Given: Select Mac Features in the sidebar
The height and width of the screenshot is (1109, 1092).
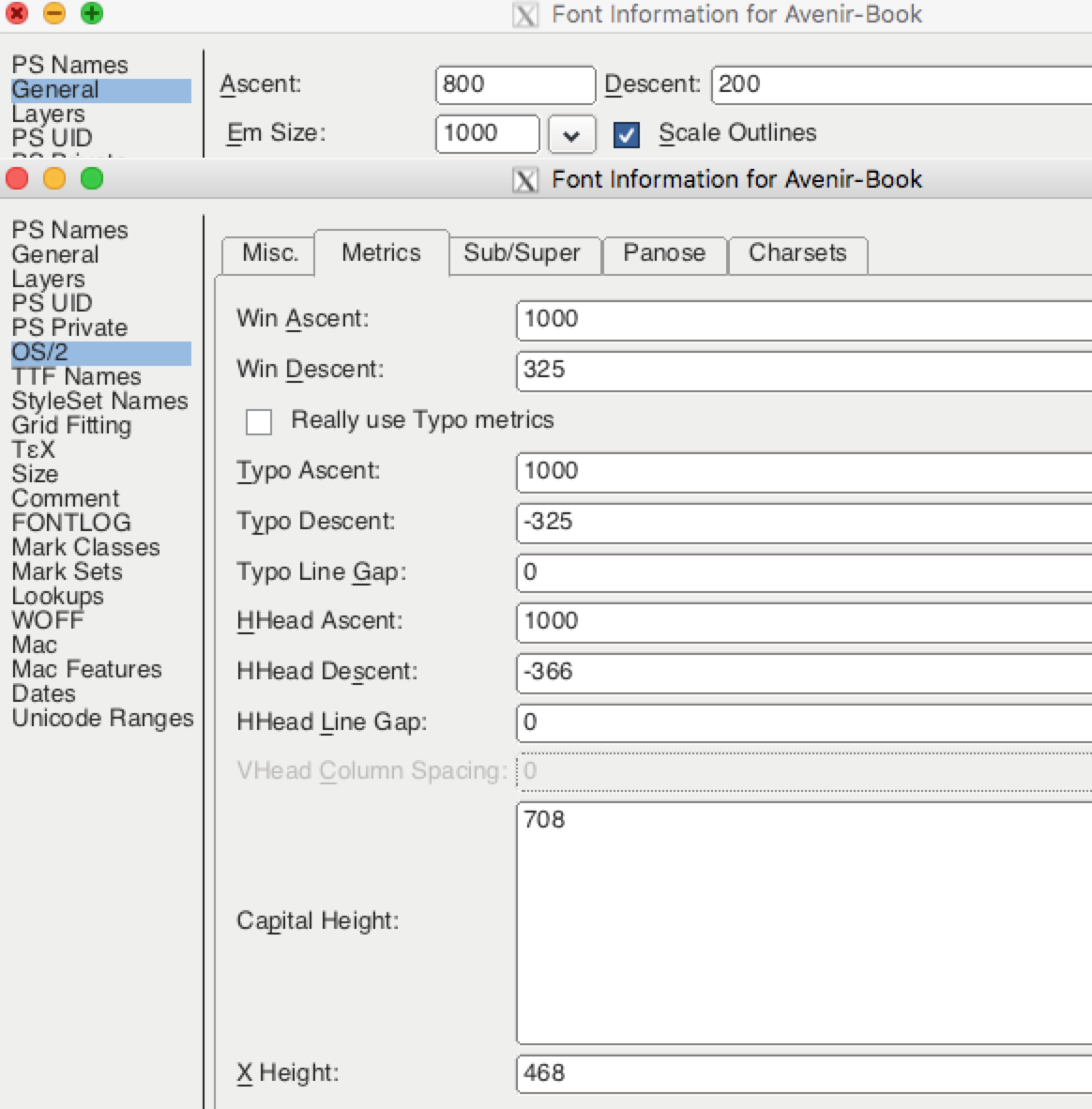Looking at the screenshot, I should click(x=87, y=669).
